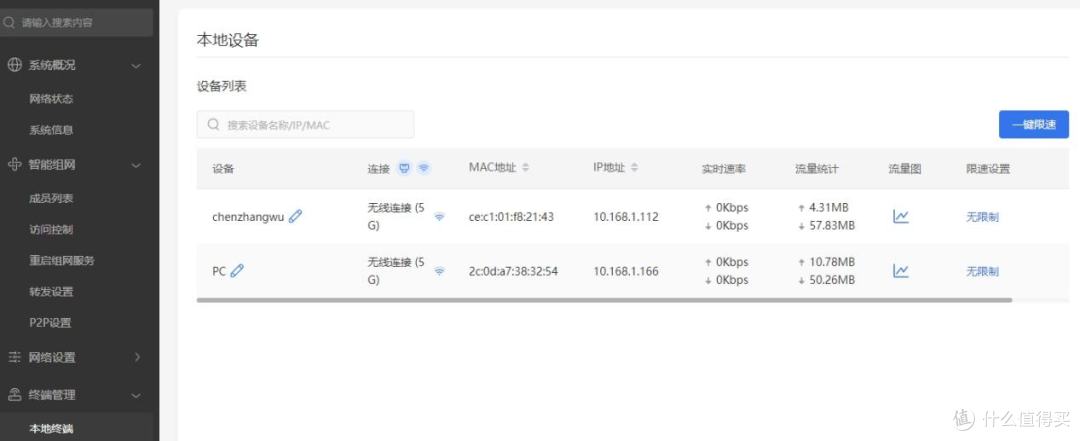
Task: Collapse the 终端管理 section chevron
Action: 136,396
